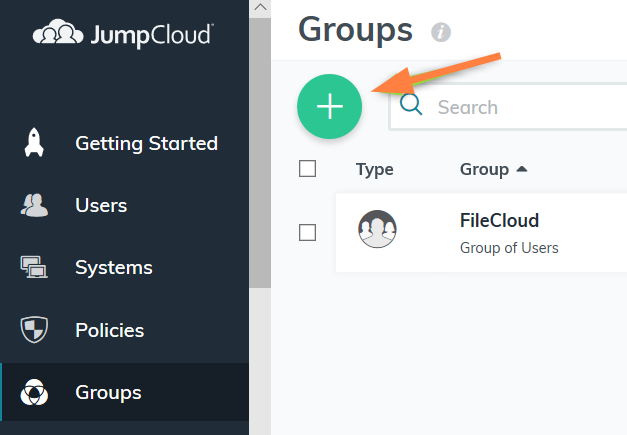Open the Getting Started menu item
627x435 pixels.
(x=146, y=143)
